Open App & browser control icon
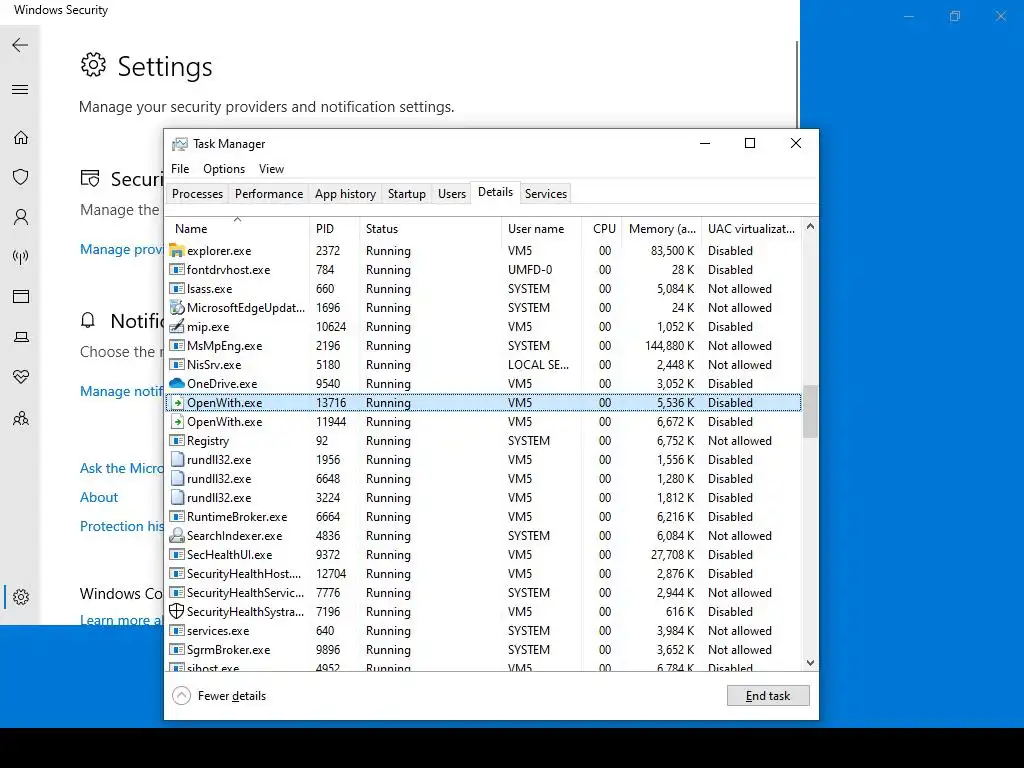Image resolution: width=1024 pixels, height=768 pixels. click(21, 296)
